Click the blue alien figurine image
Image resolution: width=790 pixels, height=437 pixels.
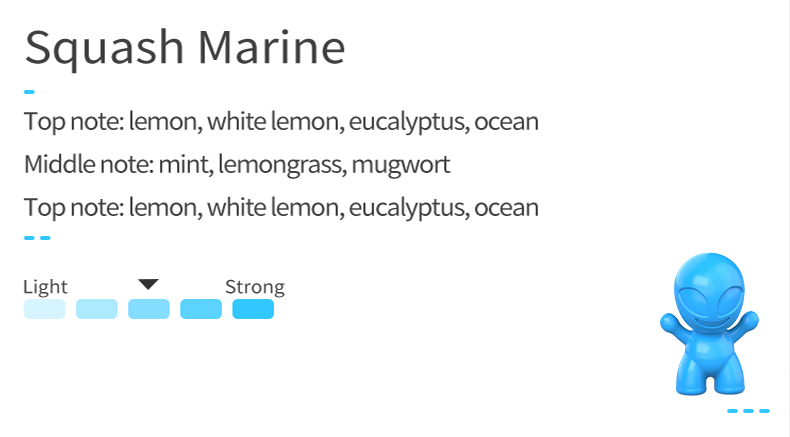tap(709, 324)
